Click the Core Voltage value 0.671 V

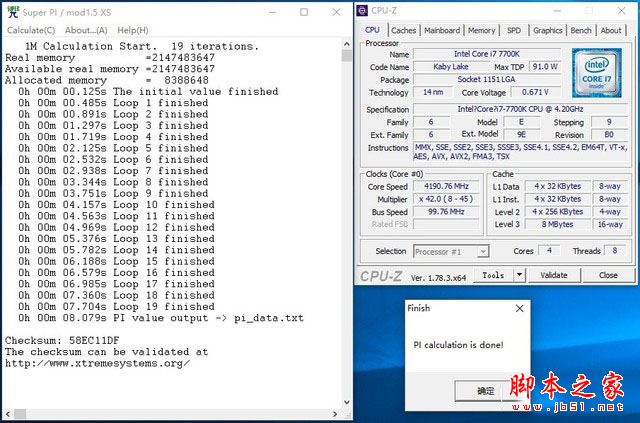tap(536, 92)
